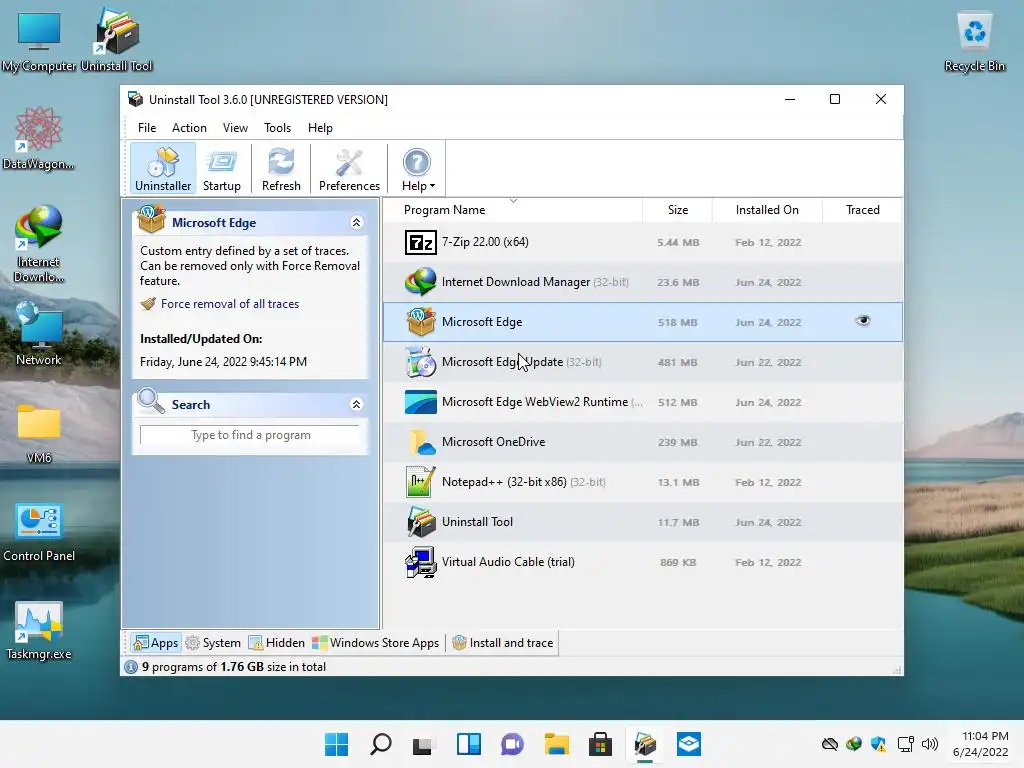
Task: Click the Uninstall Tool title bar icon
Action: tap(135, 99)
